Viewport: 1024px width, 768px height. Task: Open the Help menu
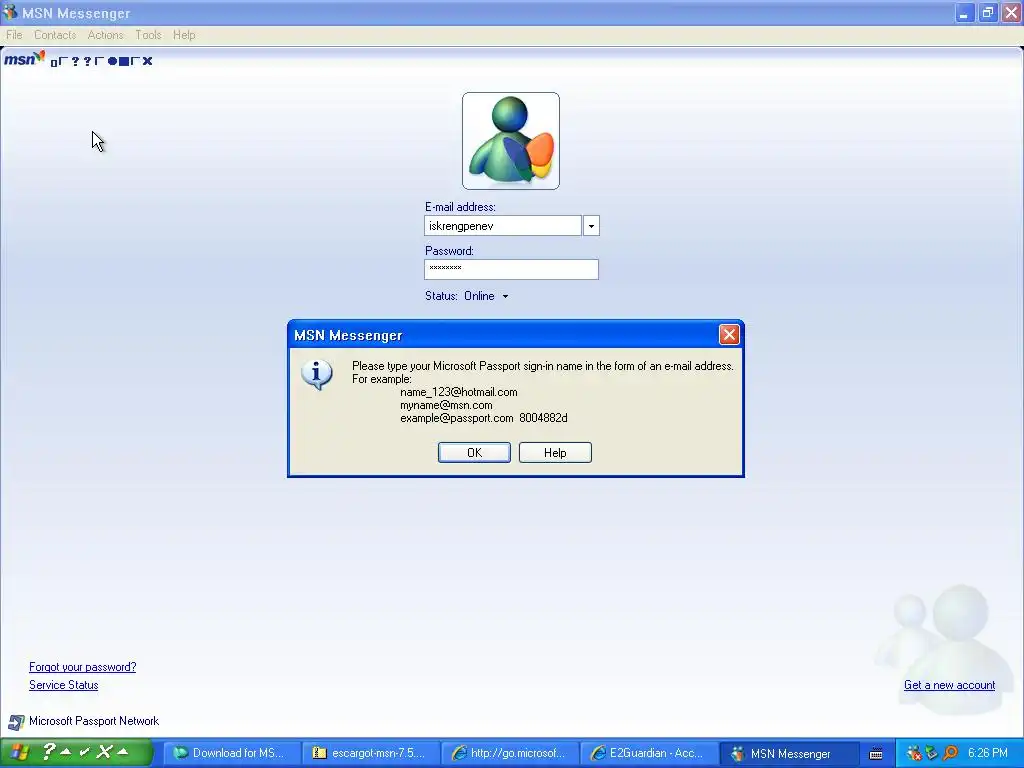[184, 35]
